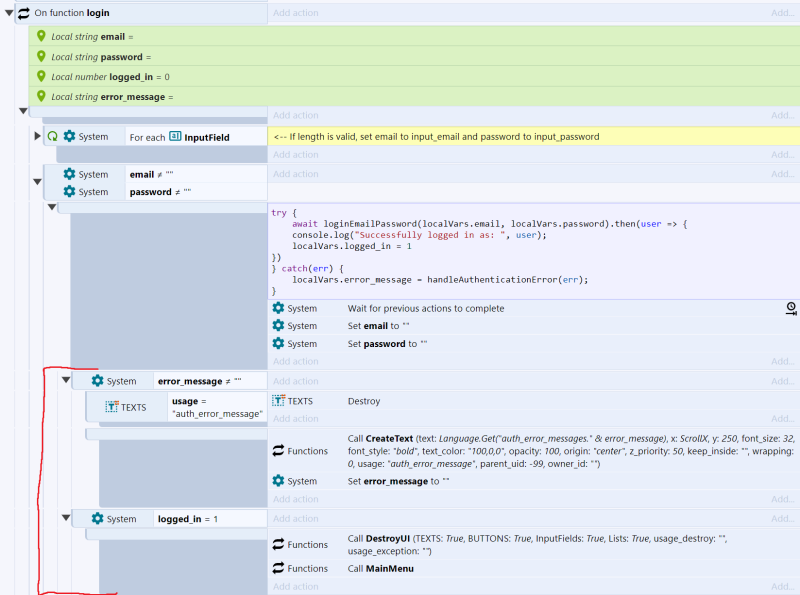Click the function loop icon beside login
This screenshot has height=595, width=800.
click(23, 13)
